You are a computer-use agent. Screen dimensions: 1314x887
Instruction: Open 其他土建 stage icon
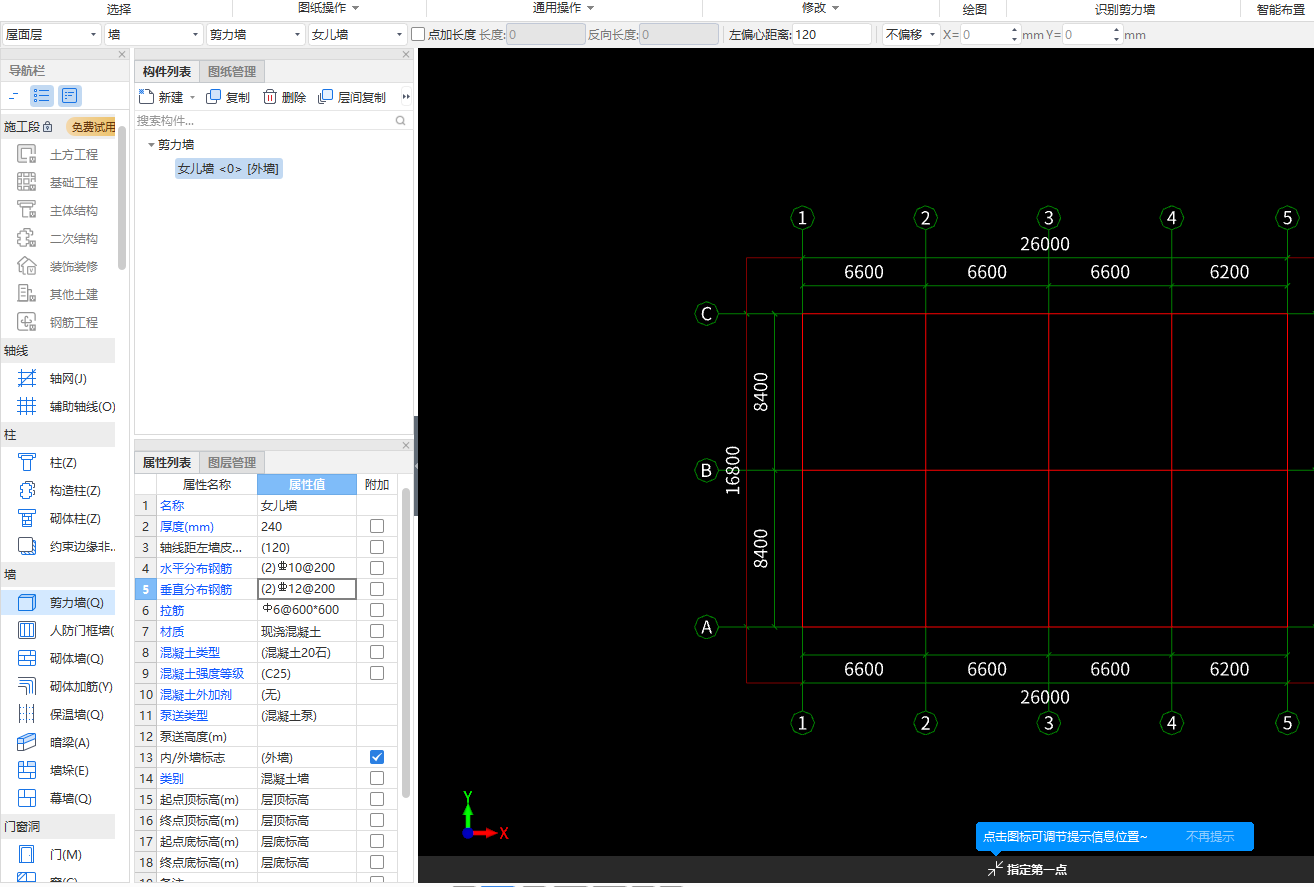[28, 295]
